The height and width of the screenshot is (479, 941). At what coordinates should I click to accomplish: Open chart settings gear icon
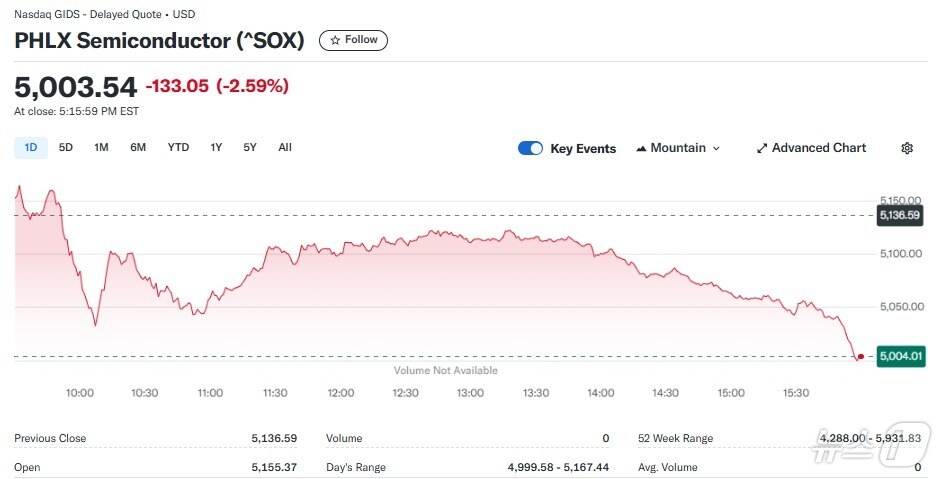click(x=907, y=148)
